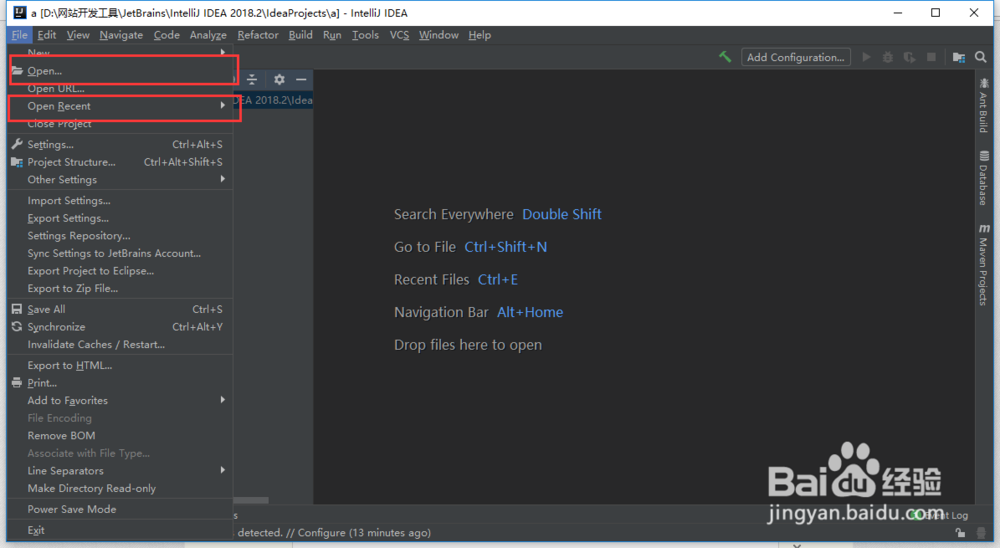Open the Navigate menu
Viewport: 1000px width, 548px height.
[121, 35]
